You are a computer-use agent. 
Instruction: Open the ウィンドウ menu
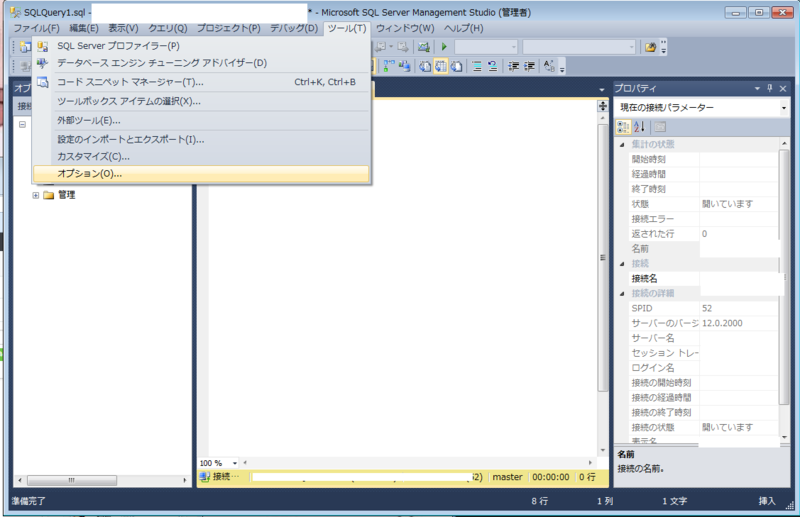pos(405,28)
